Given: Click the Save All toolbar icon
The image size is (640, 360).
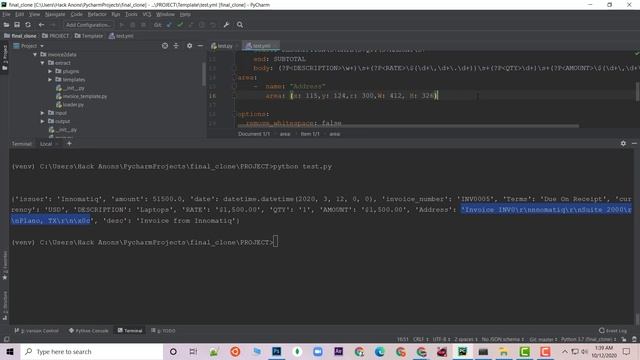Looking at the screenshot, I should pyautogui.click(x=17, y=25).
